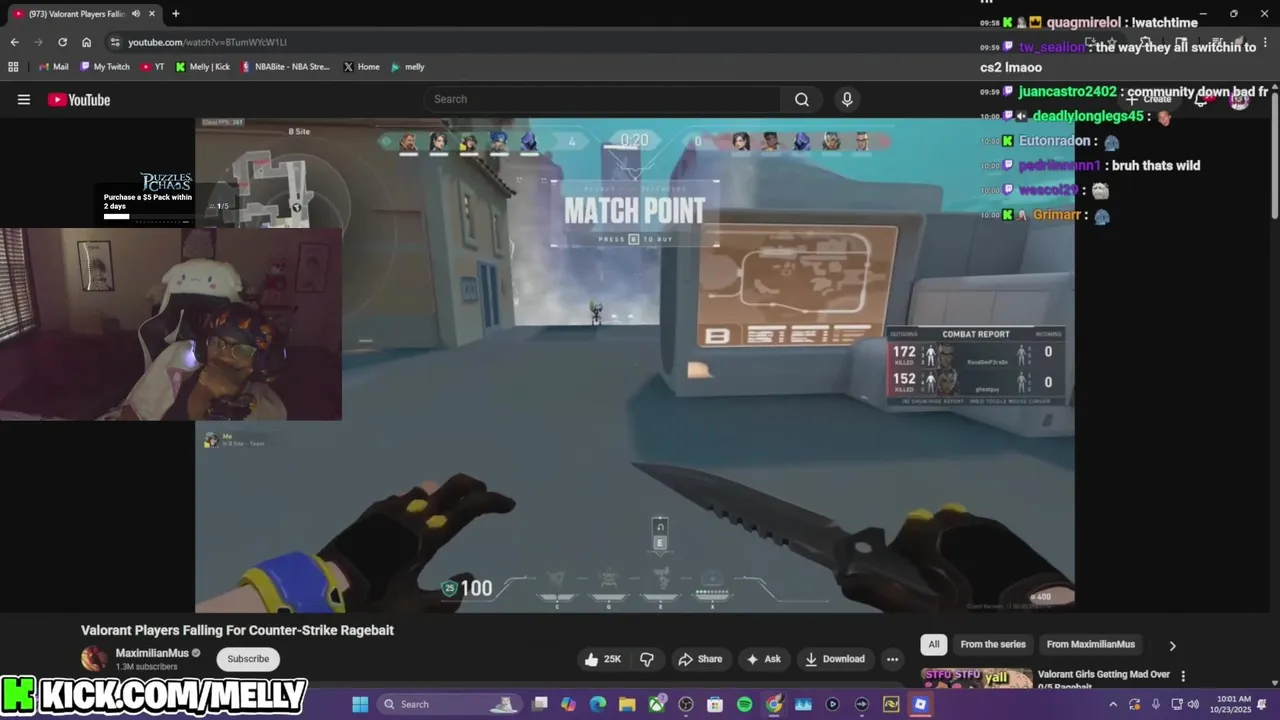
Task: Open the YouTube hamburger guide menu
Action: [x=24, y=99]
